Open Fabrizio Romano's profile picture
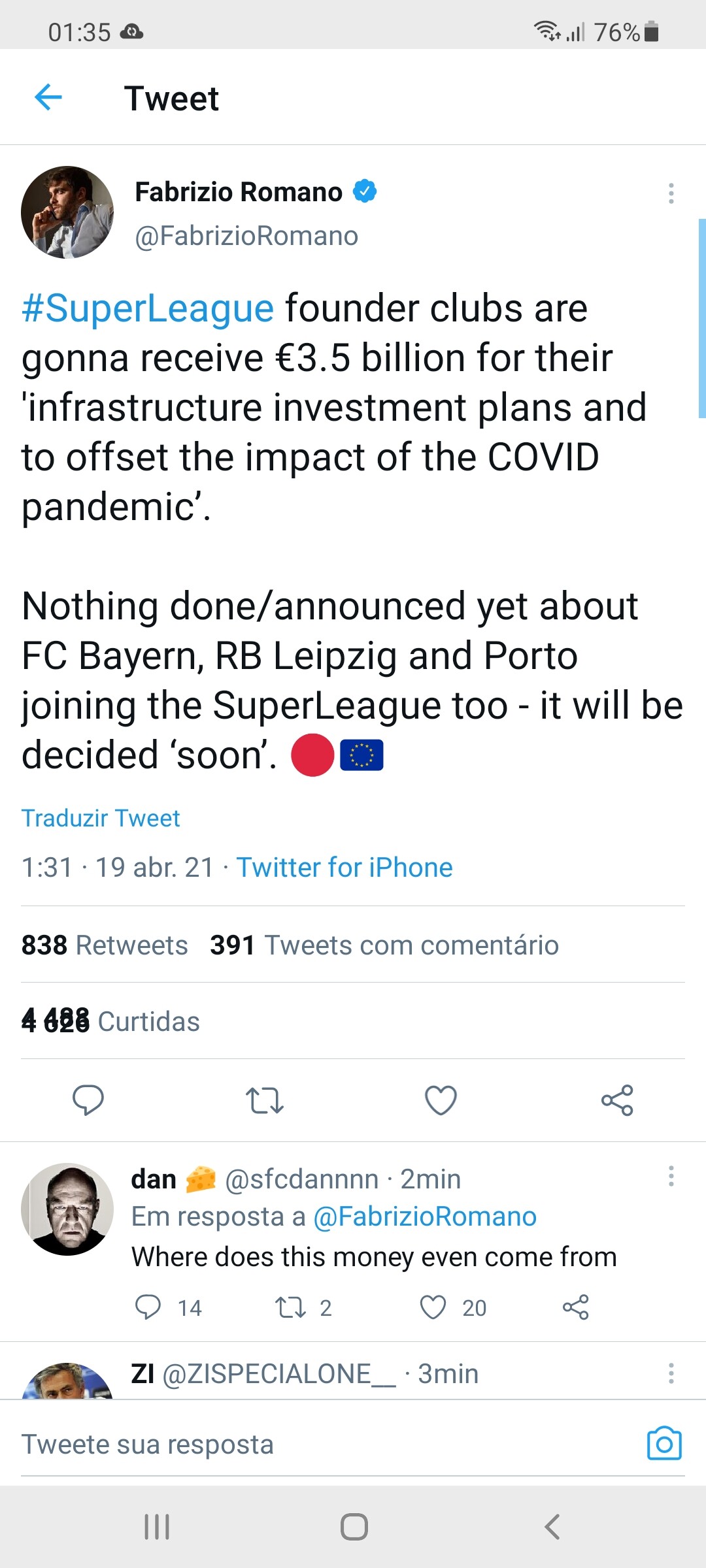 pyautogui.click(x=67, y=212)
